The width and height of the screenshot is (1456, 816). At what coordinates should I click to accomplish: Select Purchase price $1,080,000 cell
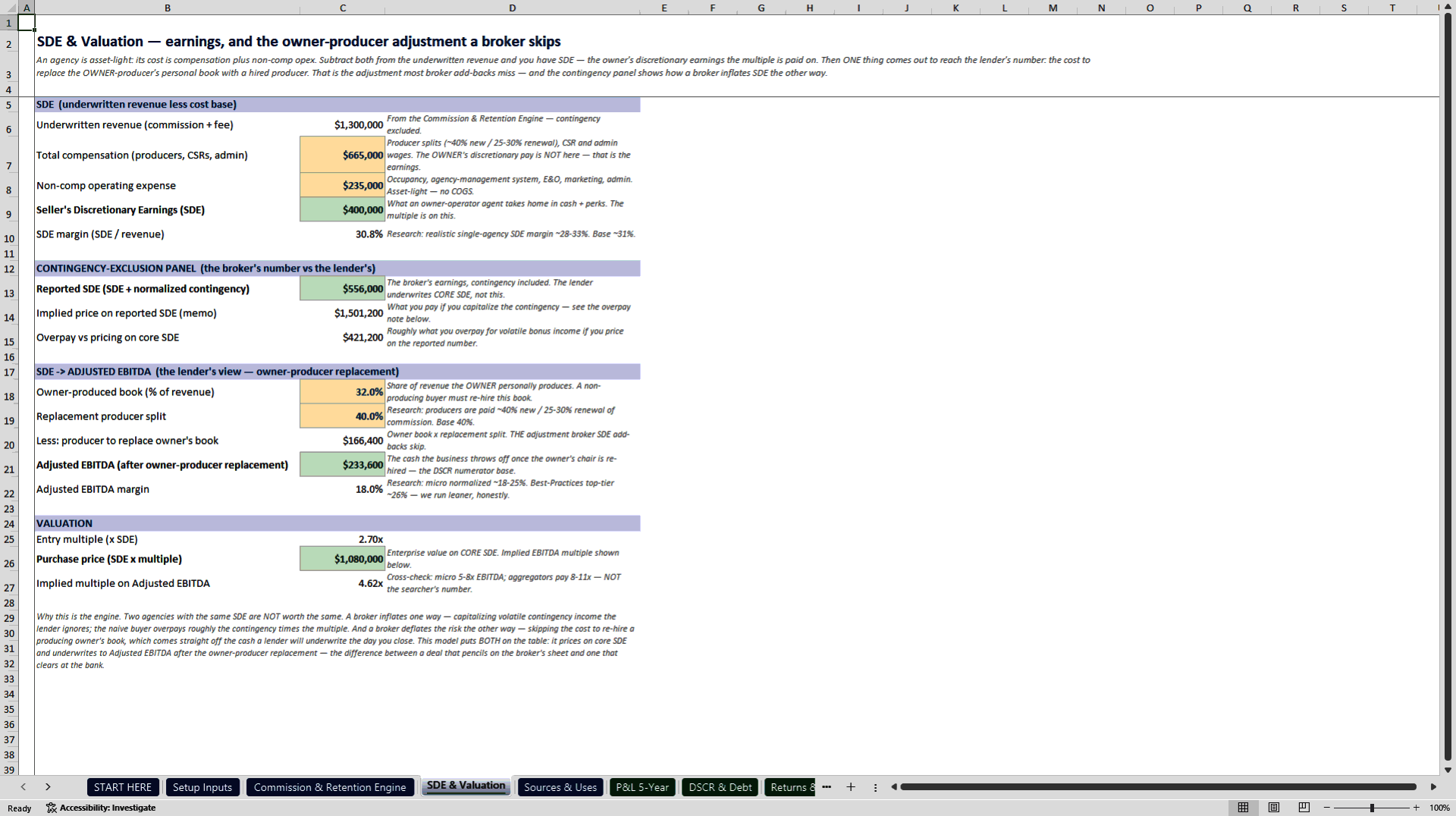pyautogui.click(x=343, y=558)
